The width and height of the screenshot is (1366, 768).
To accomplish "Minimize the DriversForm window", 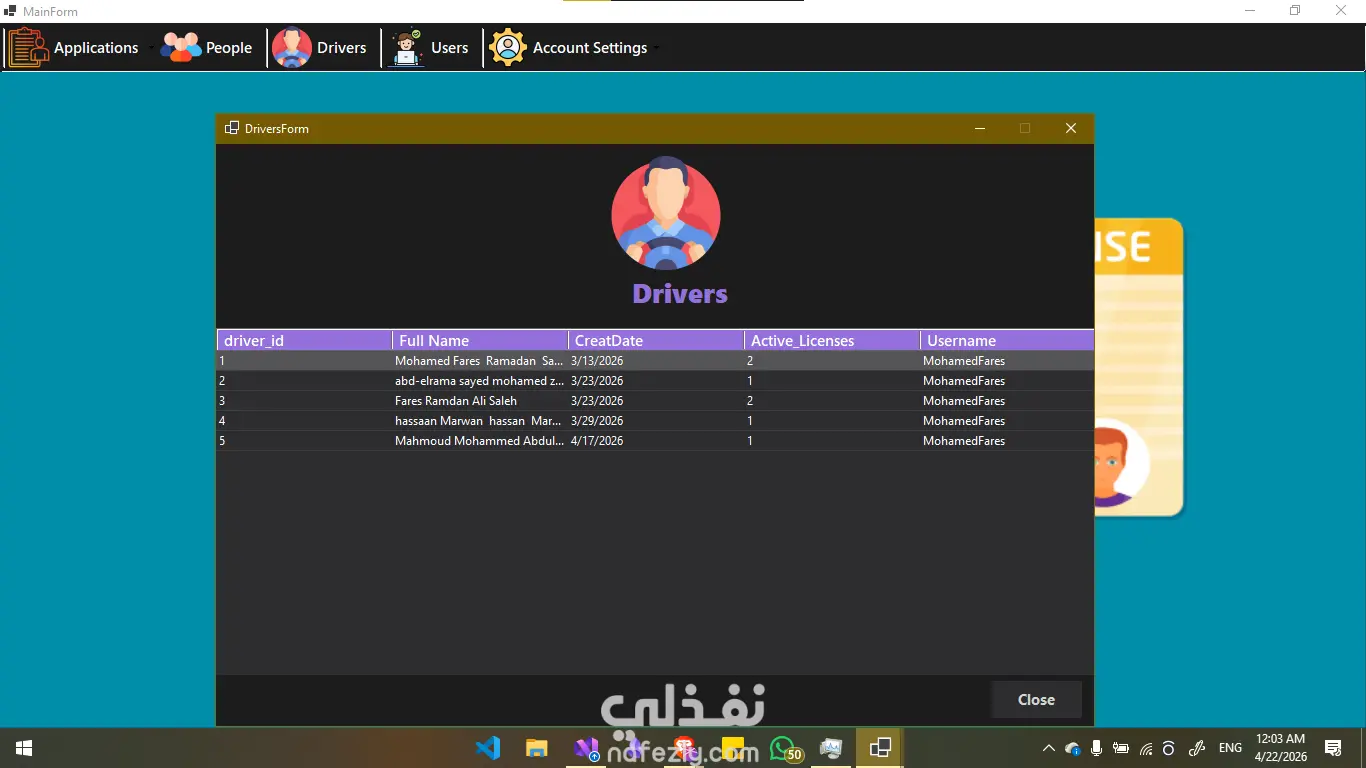I will pyautogui.click(x=980, y=128).
